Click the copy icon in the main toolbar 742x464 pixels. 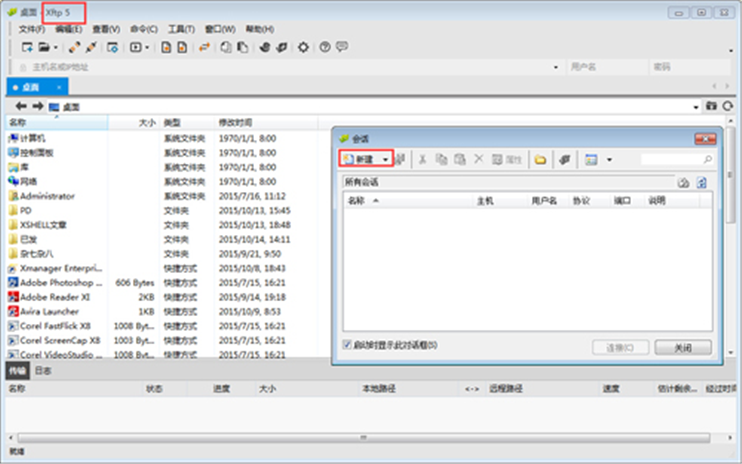pos(226,47)
